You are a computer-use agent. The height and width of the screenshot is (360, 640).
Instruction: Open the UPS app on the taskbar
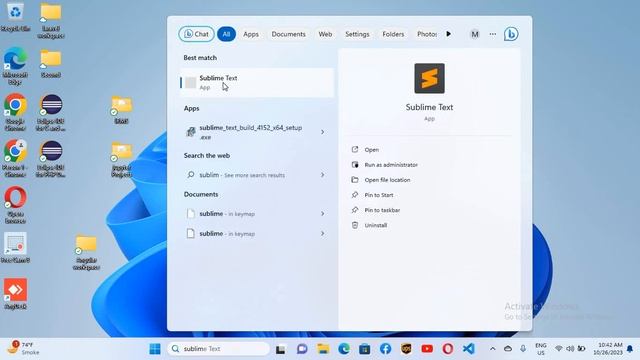pos(406,349)
